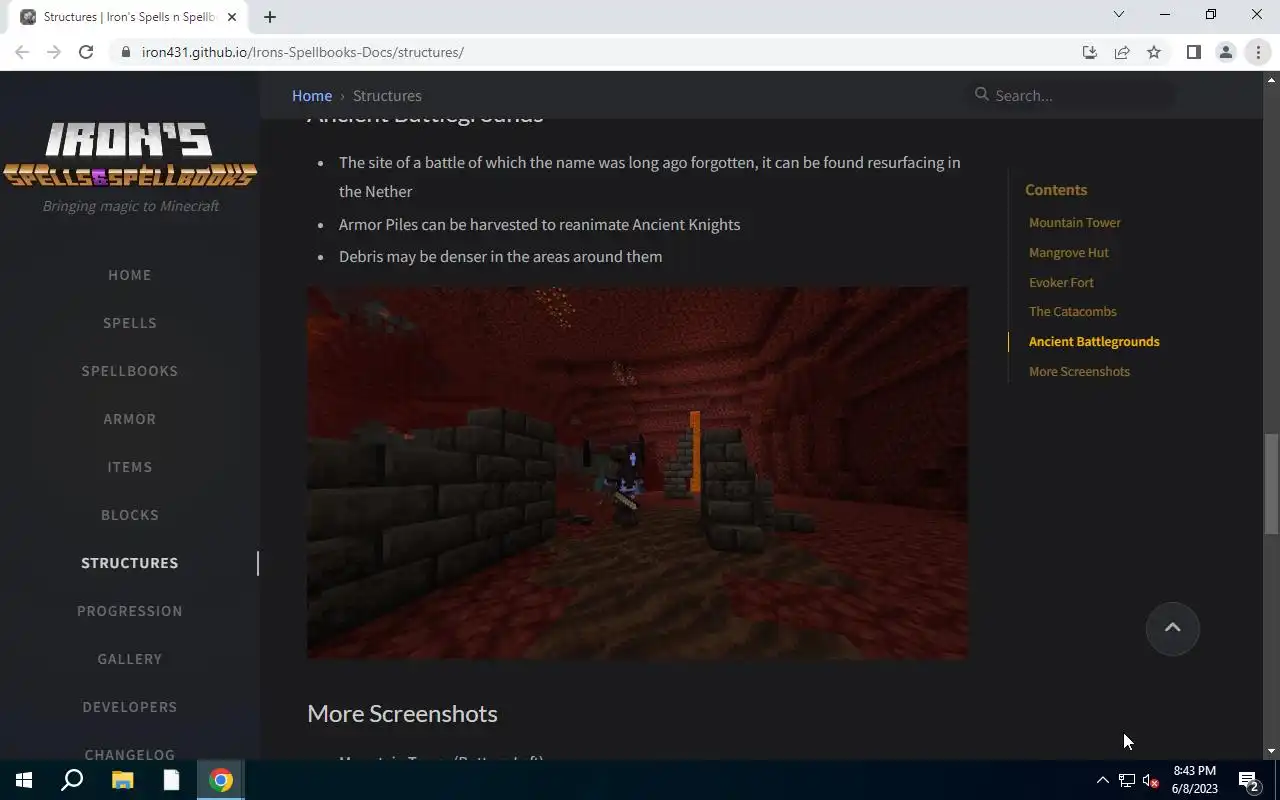This screenshot has width=1280, height=800.
Task: Select STRUCTURES in sidebar
Action: [130, 563]
